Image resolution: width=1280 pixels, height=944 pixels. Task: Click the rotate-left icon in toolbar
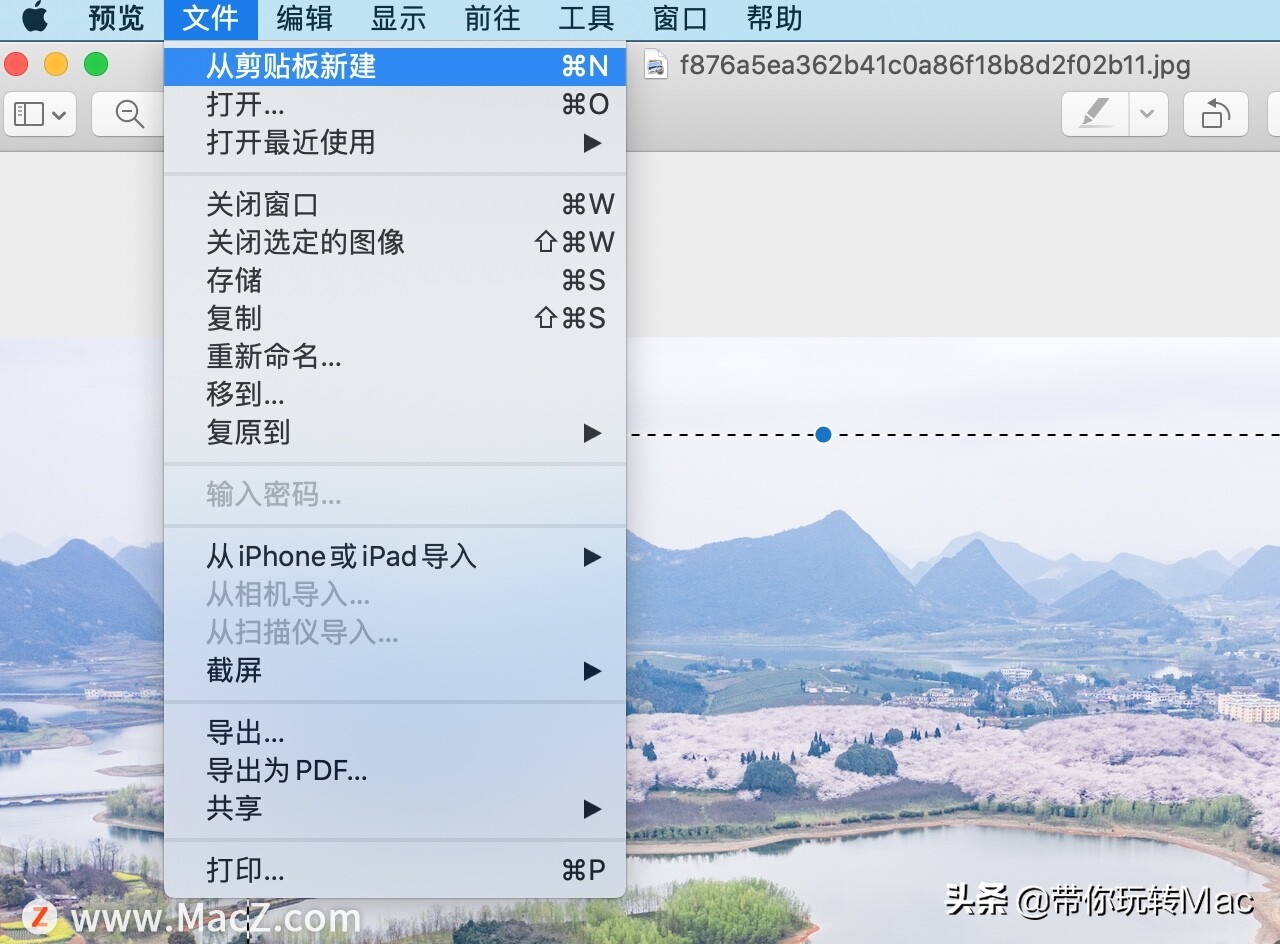1215,114
